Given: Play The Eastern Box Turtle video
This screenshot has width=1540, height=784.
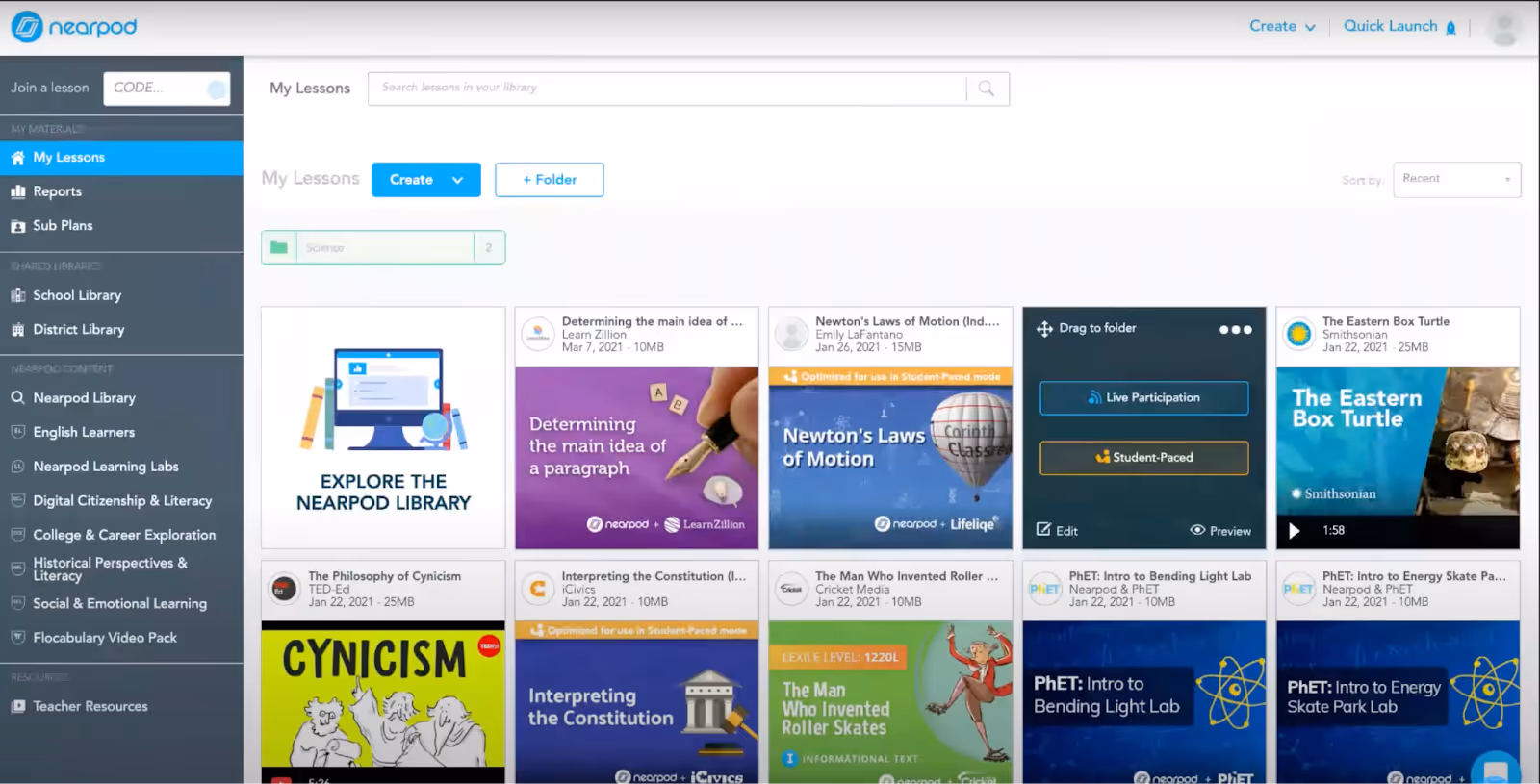Looking at the screenshot, I should (1295, 531).
